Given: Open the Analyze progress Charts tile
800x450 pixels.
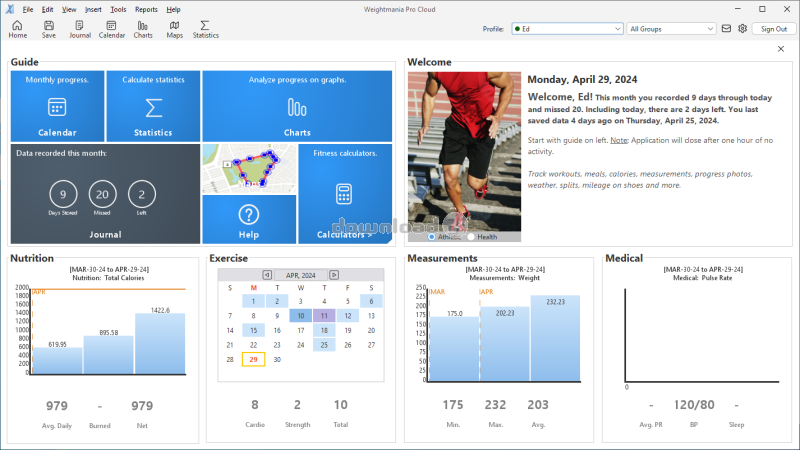Looking at the screenshot, I should point(297,106).
